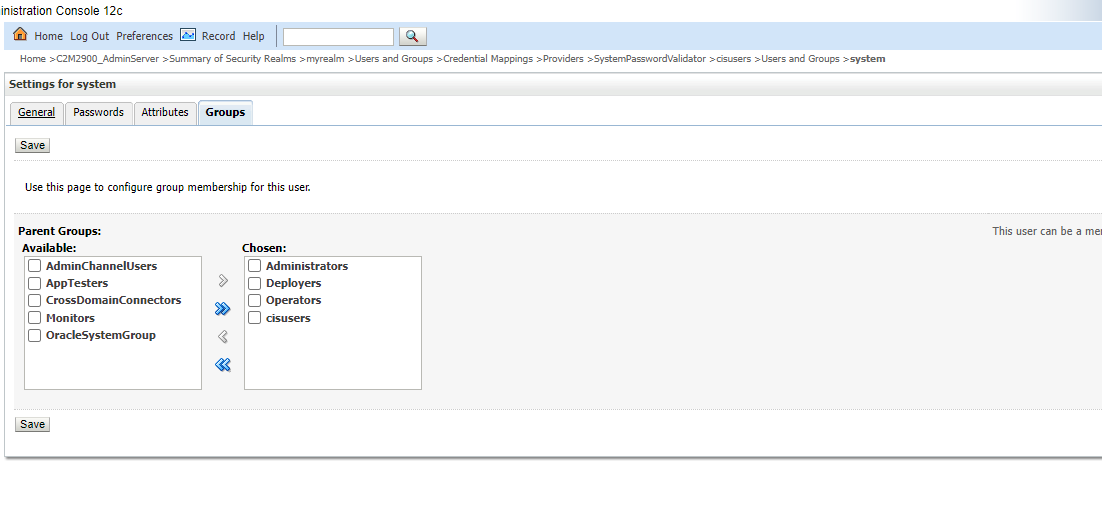Go to Providers breadcrumb
This screenshot has height=532, width=1102.
(563, 59)
